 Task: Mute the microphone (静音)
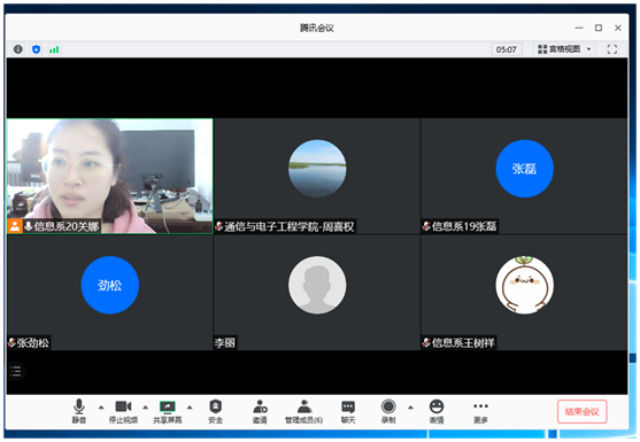tap(78, 411)
